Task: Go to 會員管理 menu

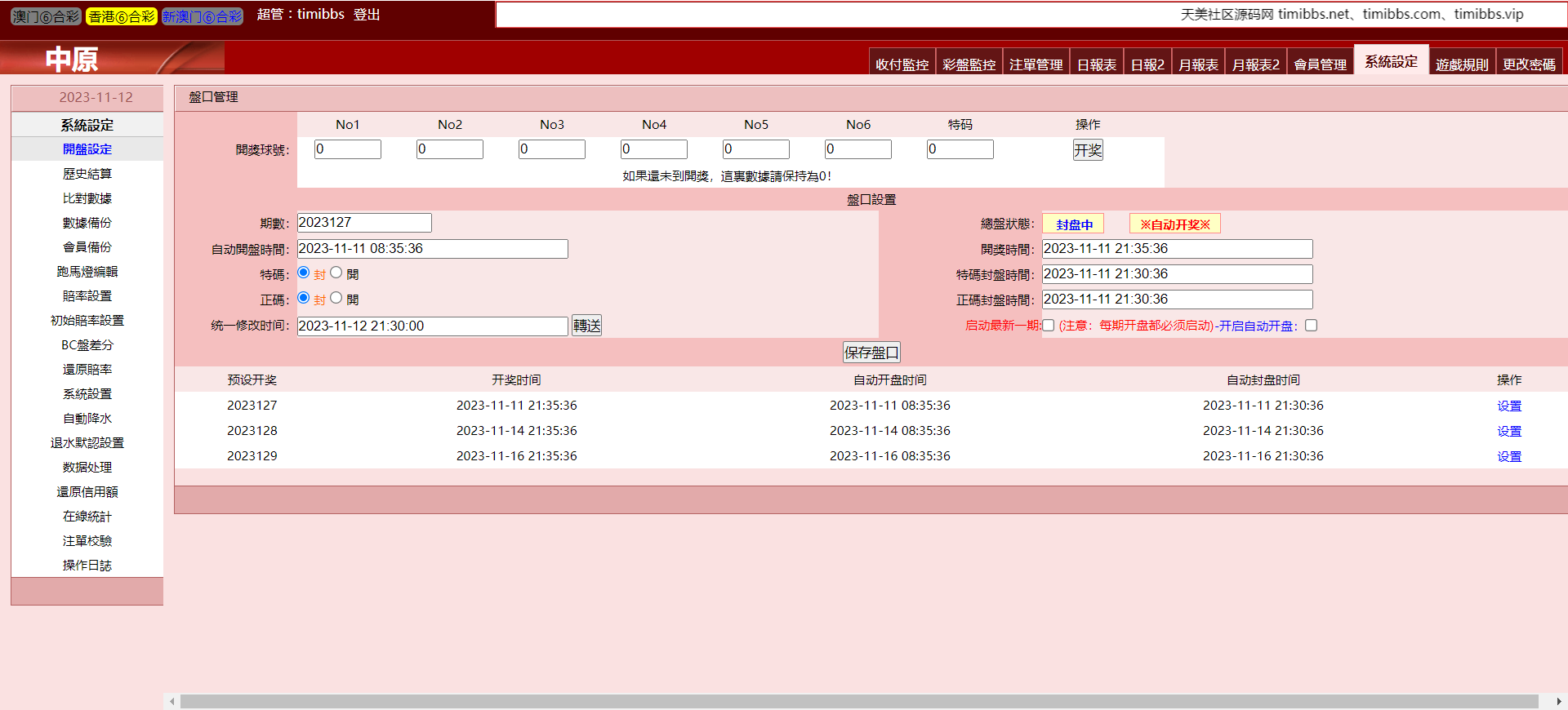Action: (x=1321, y=64)
